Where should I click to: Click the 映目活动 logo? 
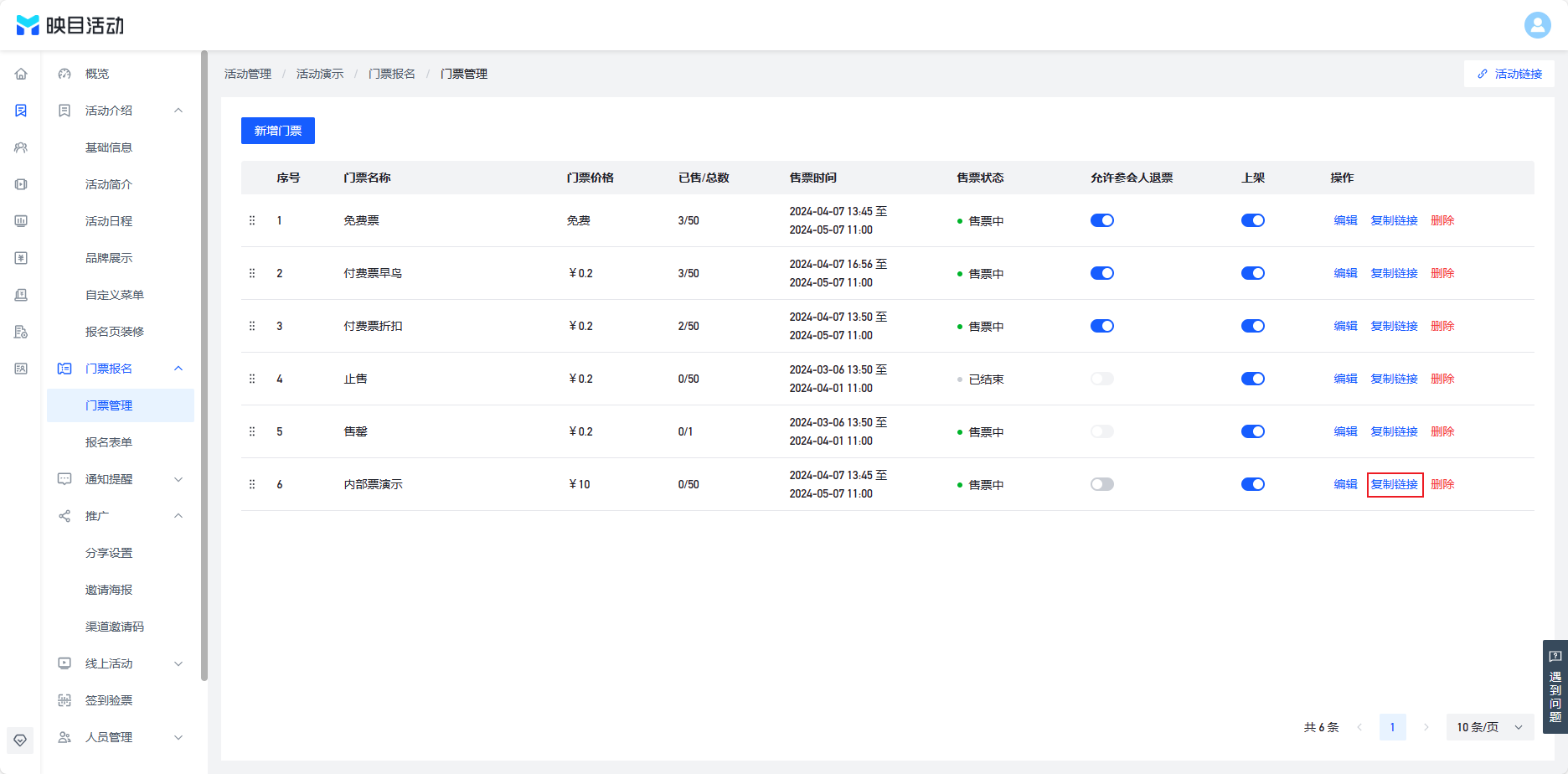[x=70, y=25]
